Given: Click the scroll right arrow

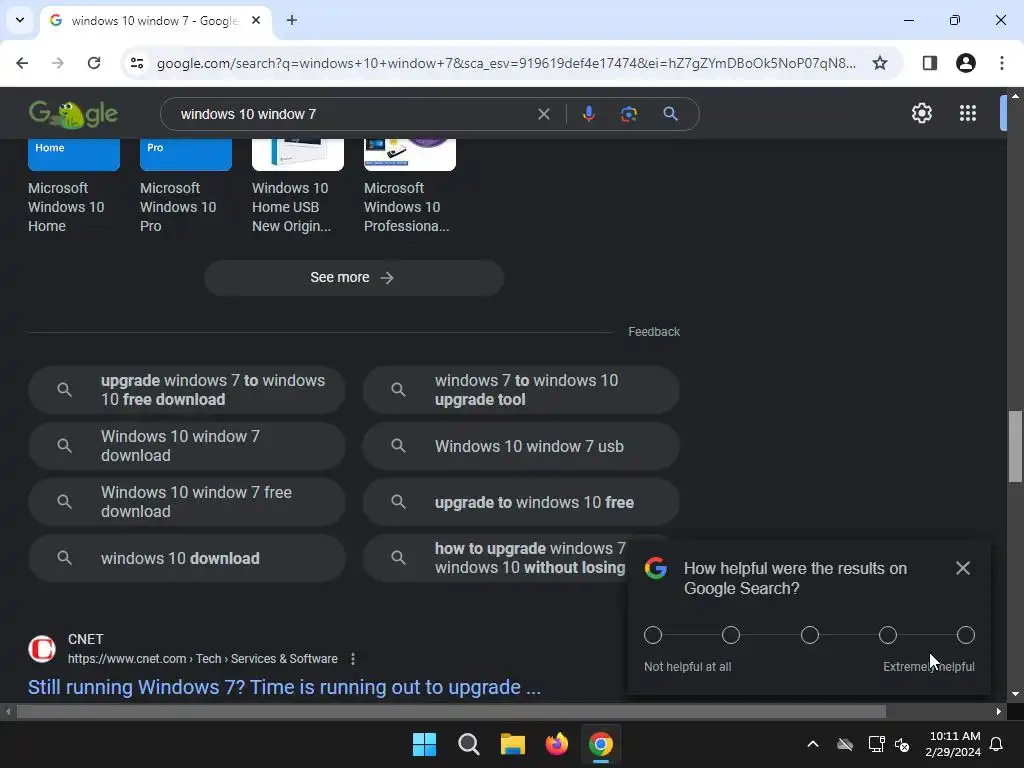Looking at the screenshot, I should point(999,711).
